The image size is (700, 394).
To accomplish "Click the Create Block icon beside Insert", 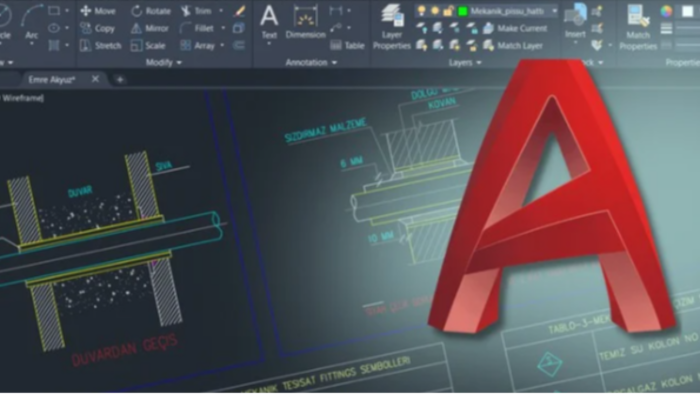I will [x=596, y=11].
